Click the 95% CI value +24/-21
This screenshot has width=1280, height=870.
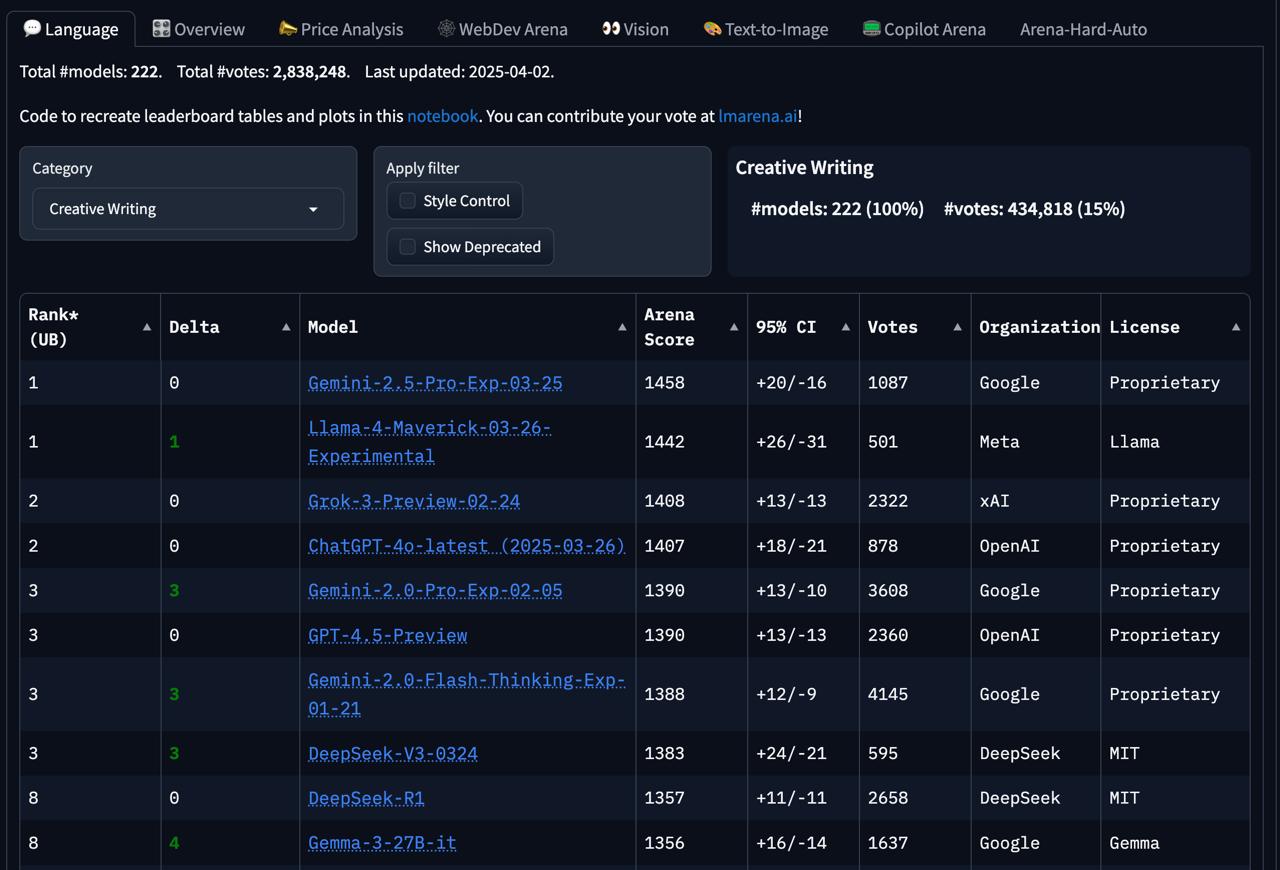pos(791,753)
